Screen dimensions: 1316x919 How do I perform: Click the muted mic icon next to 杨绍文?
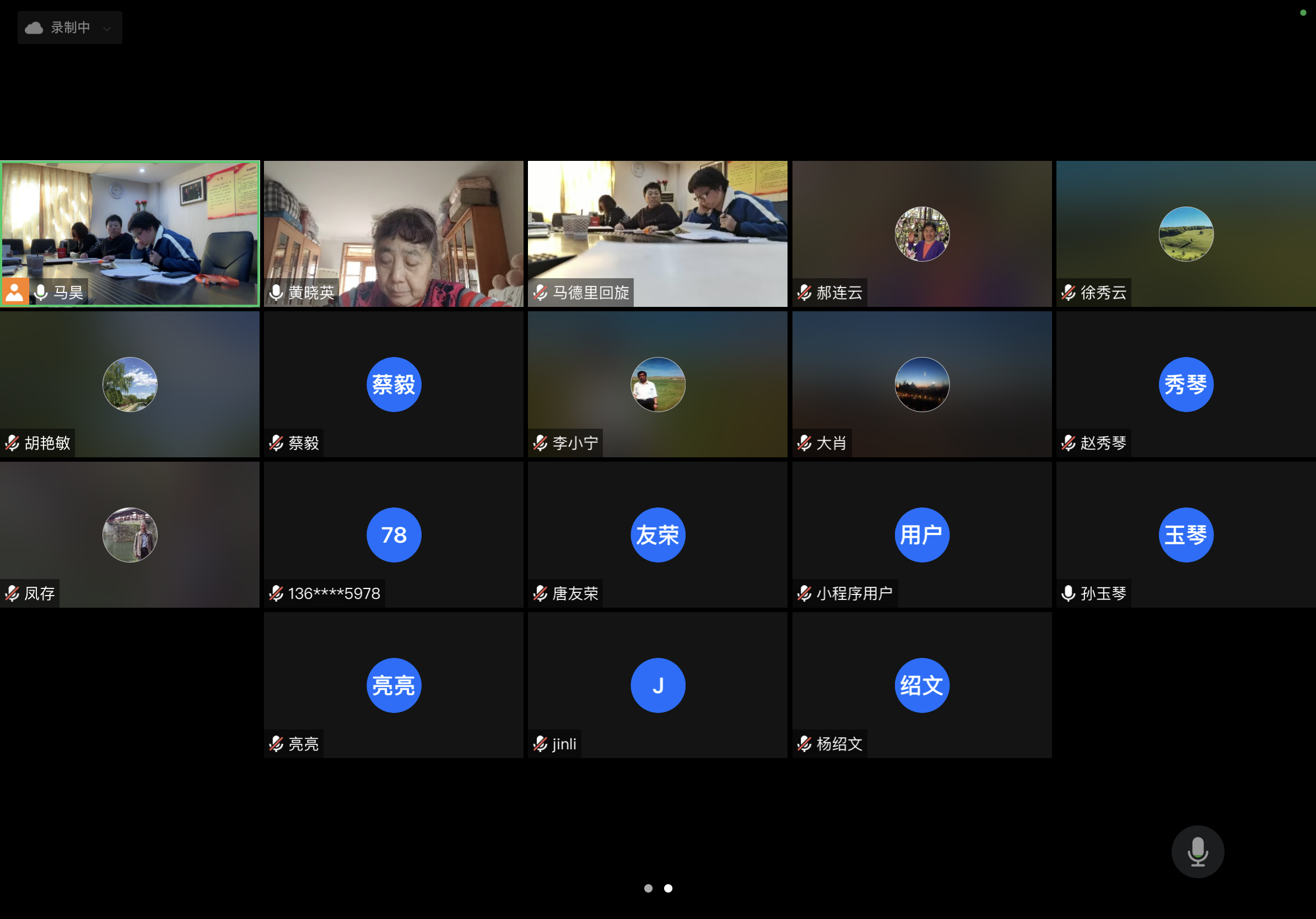(804, 744)
